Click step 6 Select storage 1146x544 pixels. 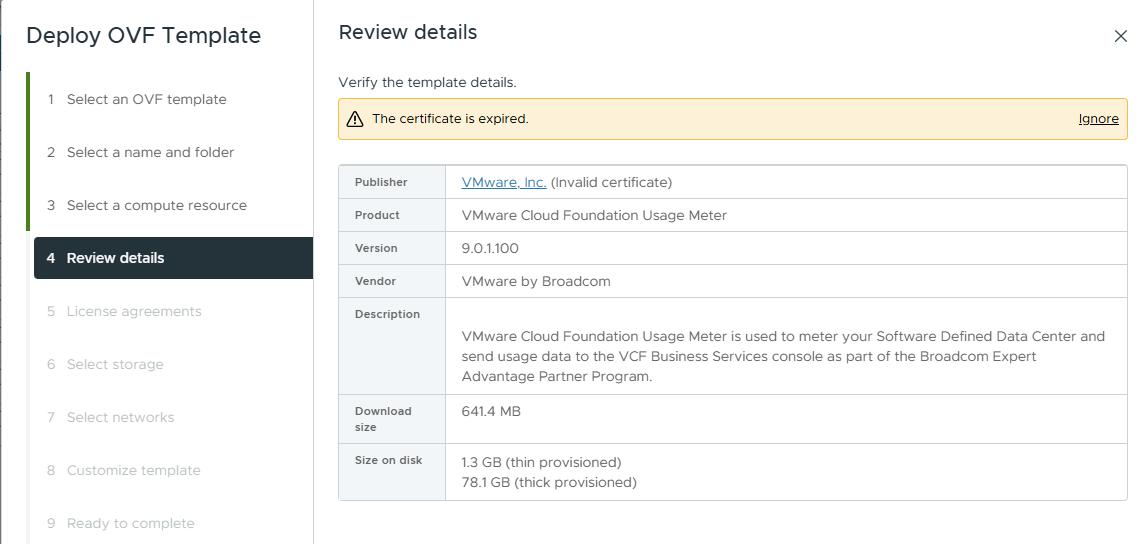coord(115,364)
